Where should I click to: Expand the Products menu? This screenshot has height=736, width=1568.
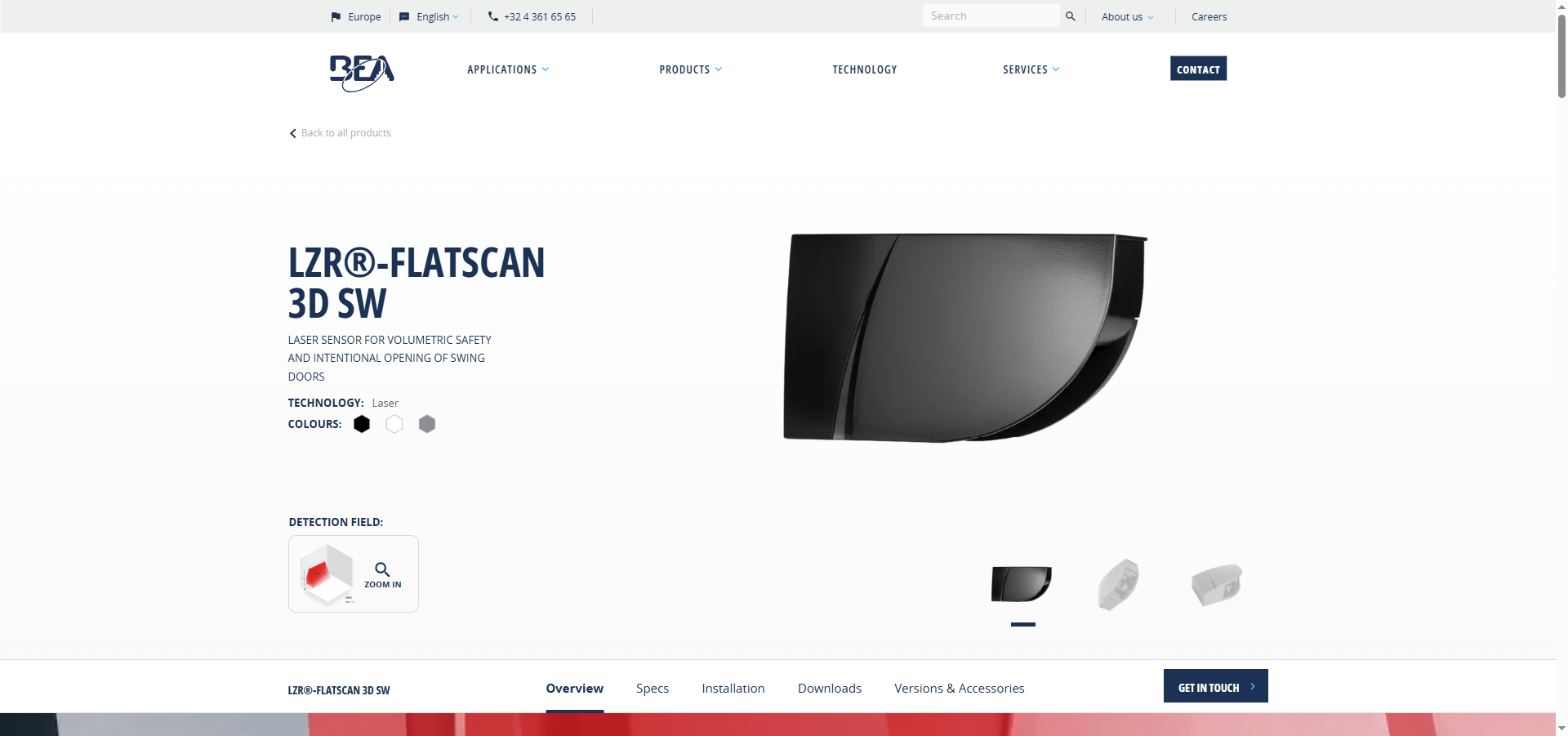(x=690, y=69)
